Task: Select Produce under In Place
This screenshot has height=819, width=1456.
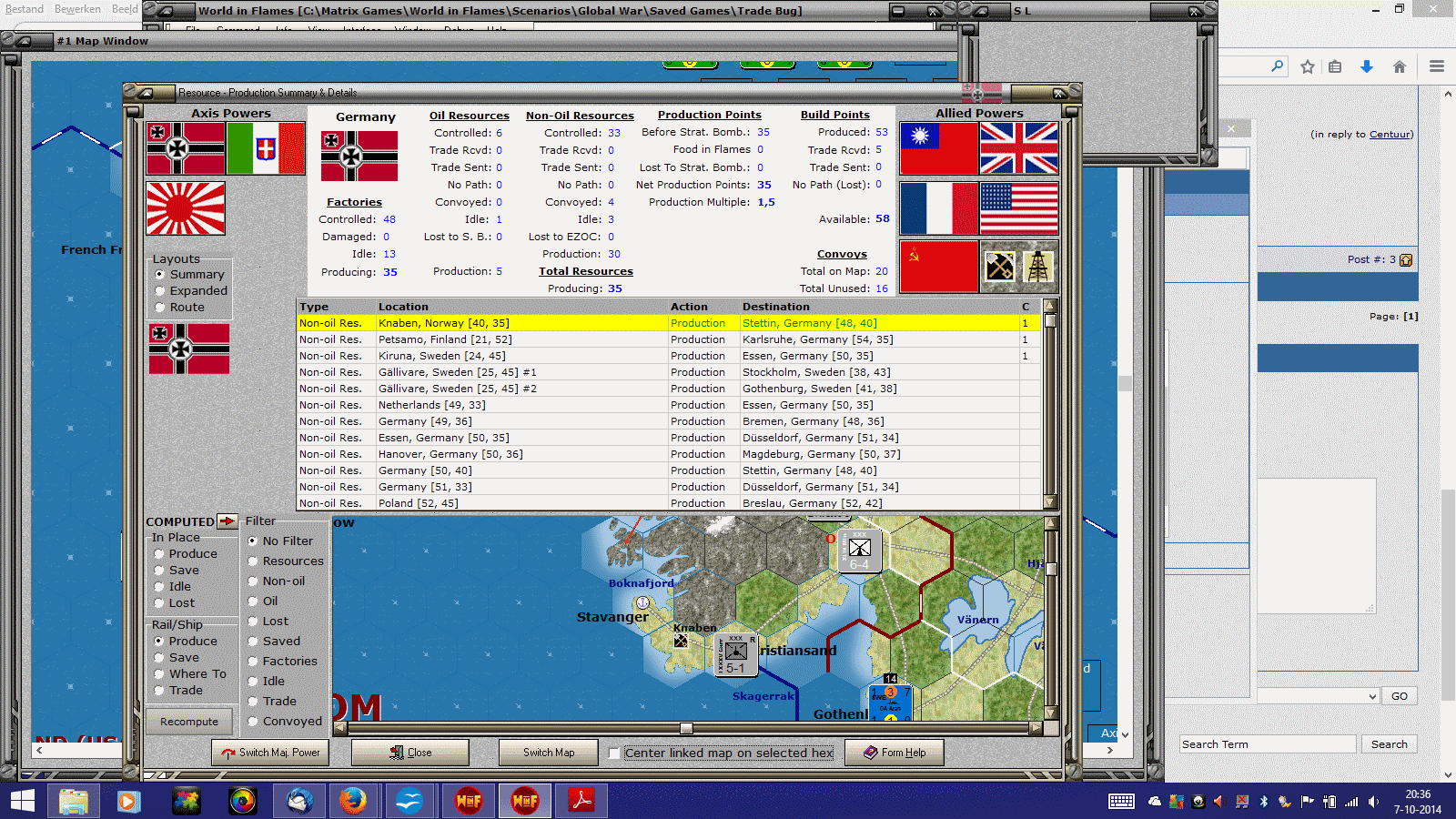Action: coord(187,554)
